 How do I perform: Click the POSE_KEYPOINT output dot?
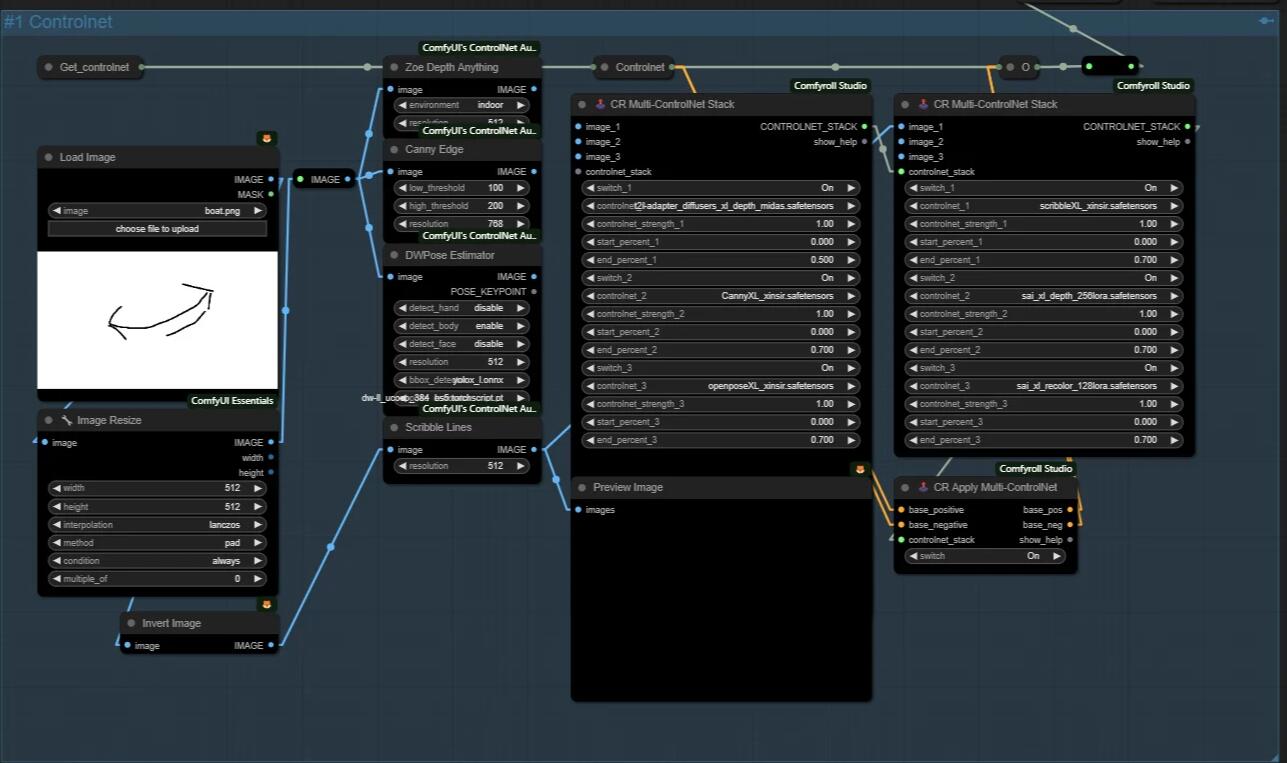534,291
